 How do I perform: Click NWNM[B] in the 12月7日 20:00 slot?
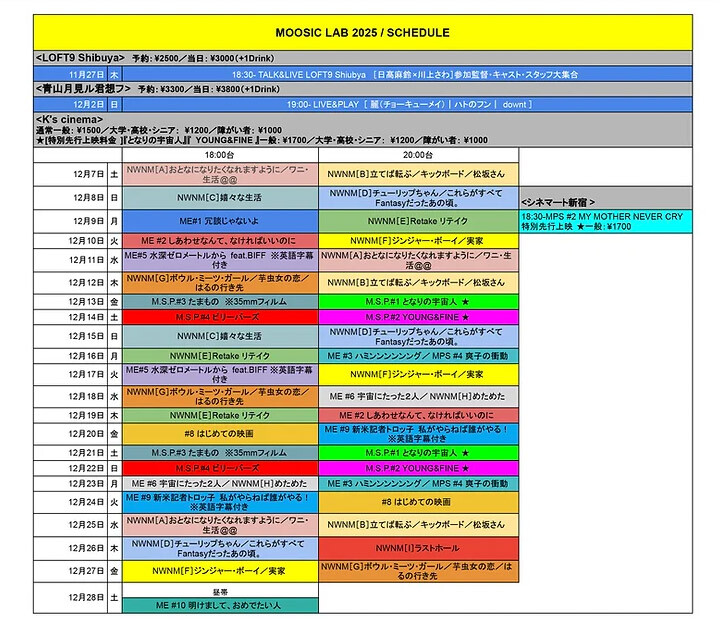(x=418, y=174)
